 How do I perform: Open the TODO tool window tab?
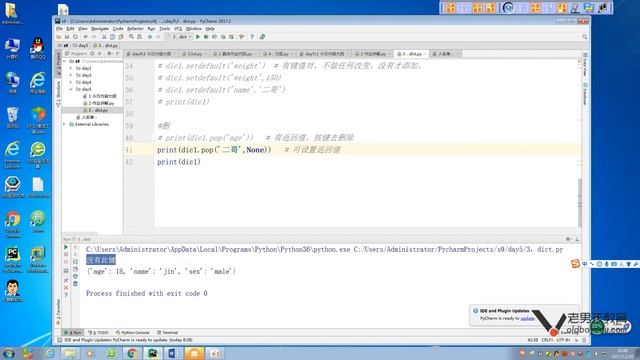coord(99,333)
